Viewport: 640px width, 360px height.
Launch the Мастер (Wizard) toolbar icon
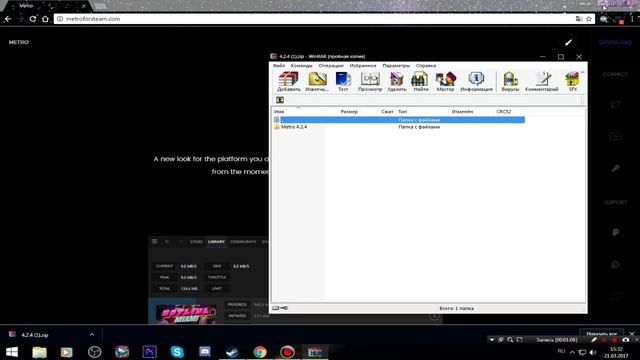click(x=445, y=81)
